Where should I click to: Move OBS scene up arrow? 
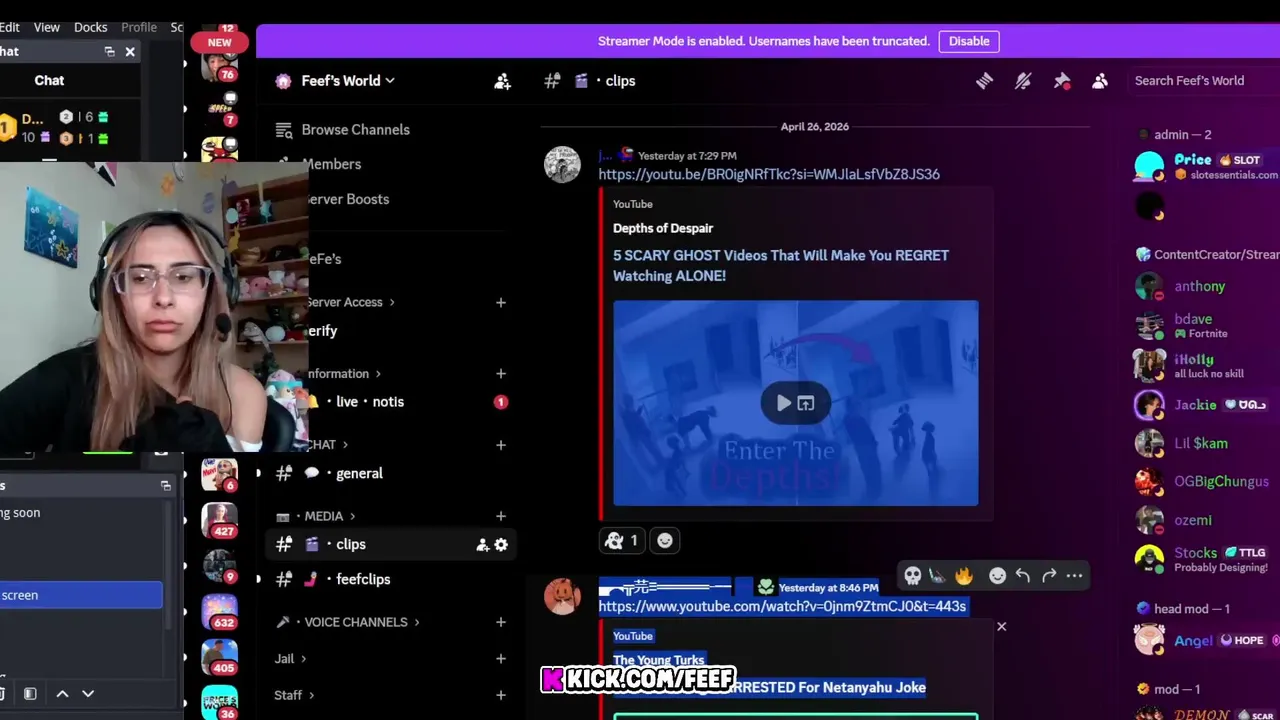click(x=62, y=693)
